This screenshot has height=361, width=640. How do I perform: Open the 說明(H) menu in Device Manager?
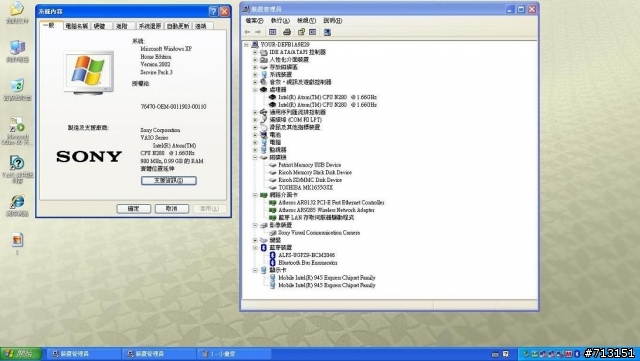(333, 20)
